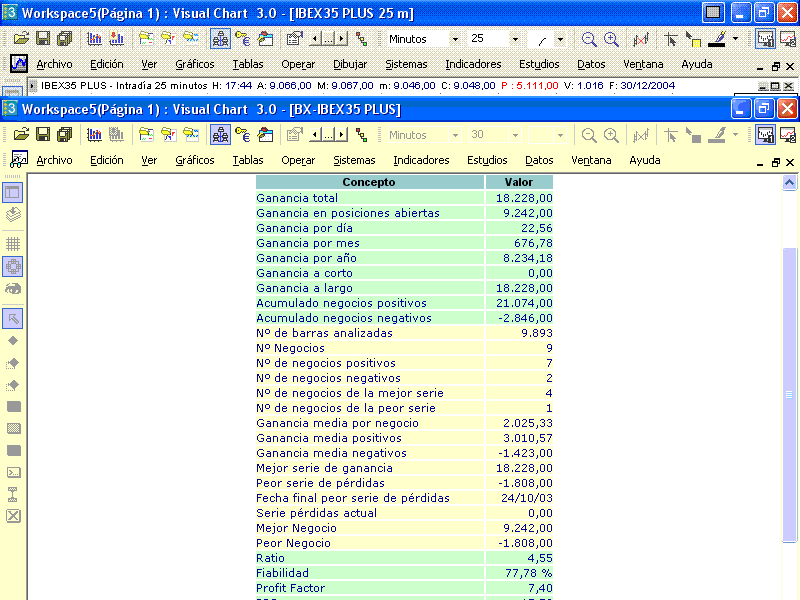This screenshot has height=600, width=800.
Task: Click the stacked layers icon in left sidebar
Action: click(x=14, y=214)
